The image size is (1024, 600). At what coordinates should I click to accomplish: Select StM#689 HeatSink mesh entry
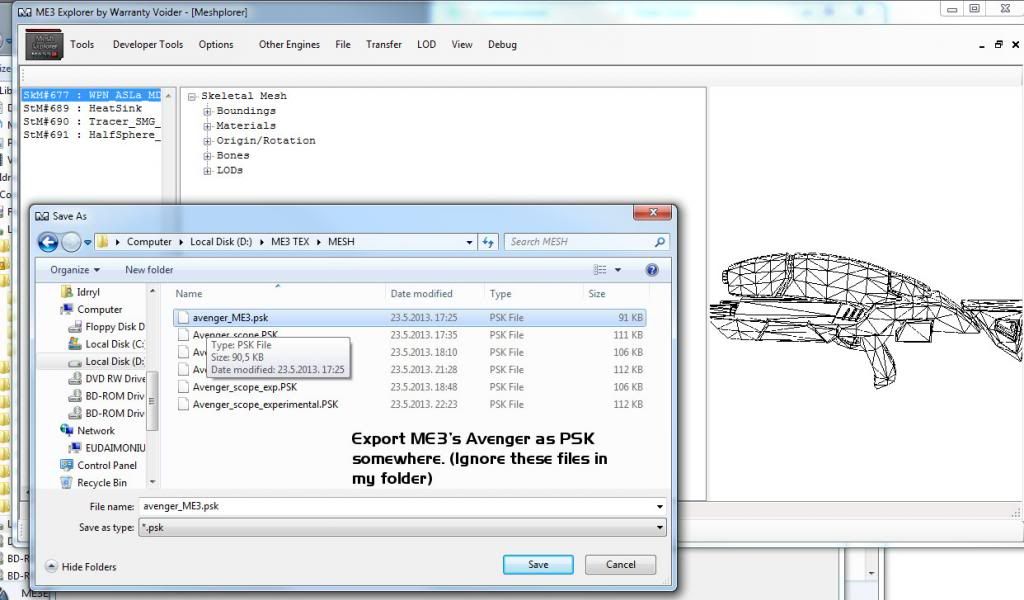pyautogui.click(x=82, y=108)
